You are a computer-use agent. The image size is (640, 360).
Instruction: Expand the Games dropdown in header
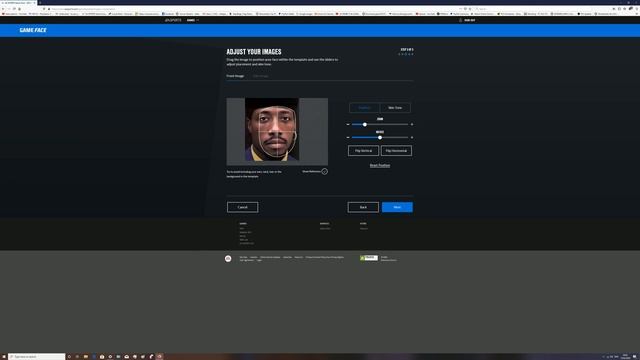193,20
